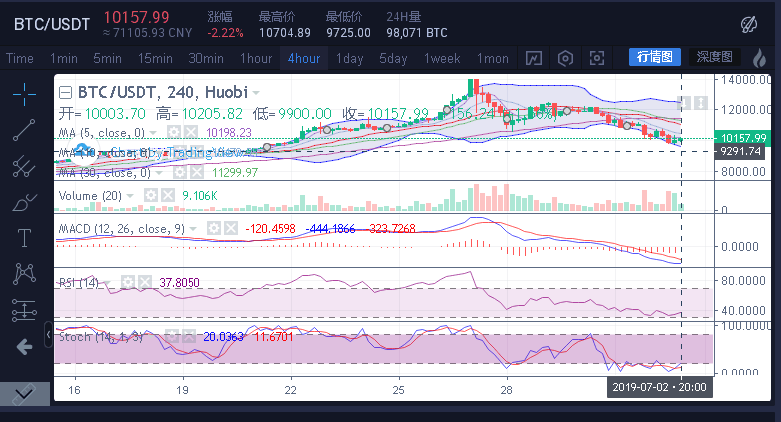Image resolution: width=781 pixels, height=422 pixels.
Task: Select the price range measure tool
Action: point(24,310)
